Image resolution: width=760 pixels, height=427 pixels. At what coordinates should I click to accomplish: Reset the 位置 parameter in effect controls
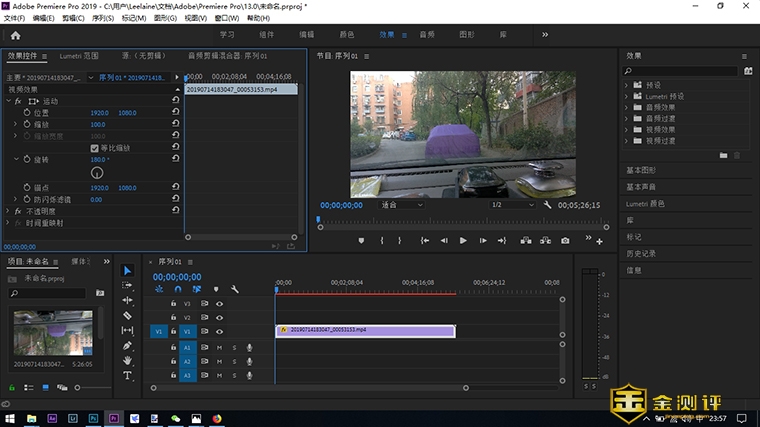(x=176, y=113)
